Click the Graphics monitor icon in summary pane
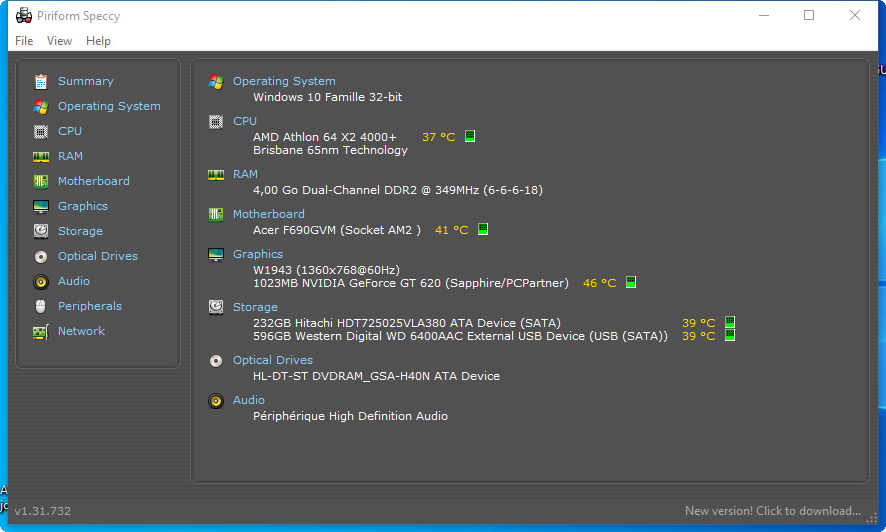Viewport: 886px width, 532px height. (216, 255)
